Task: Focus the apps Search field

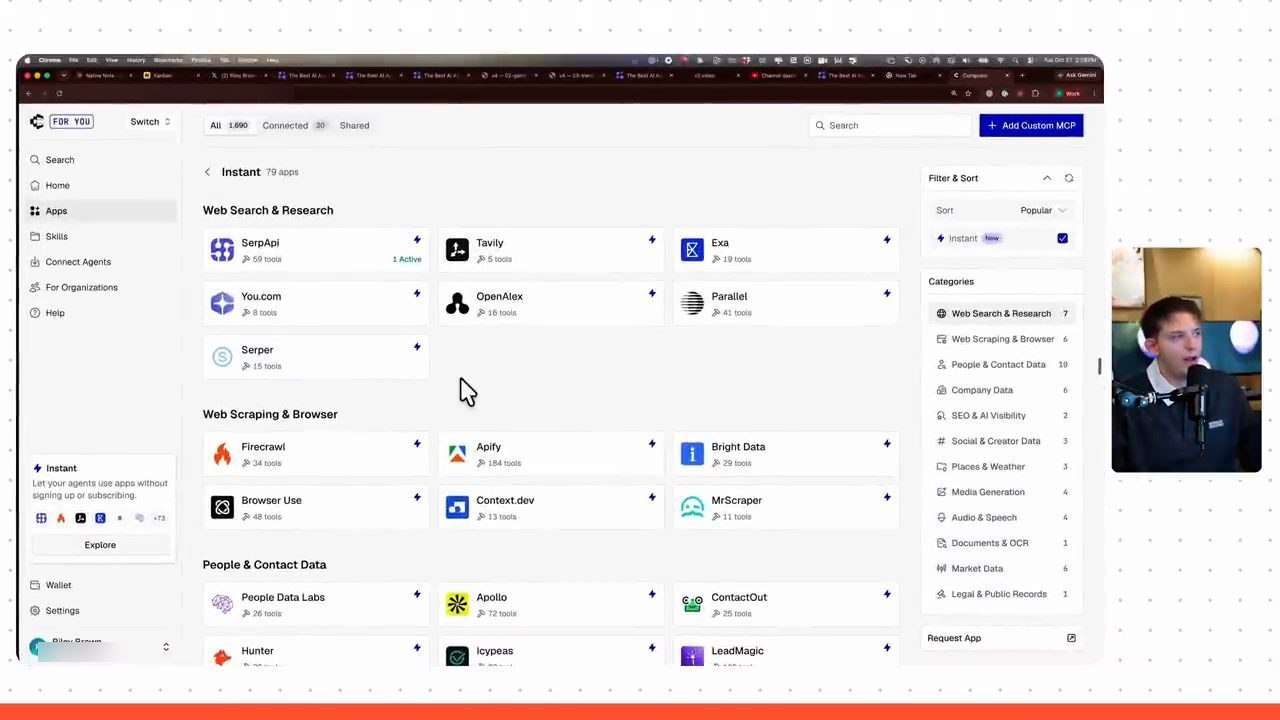Action: (890, 126)
